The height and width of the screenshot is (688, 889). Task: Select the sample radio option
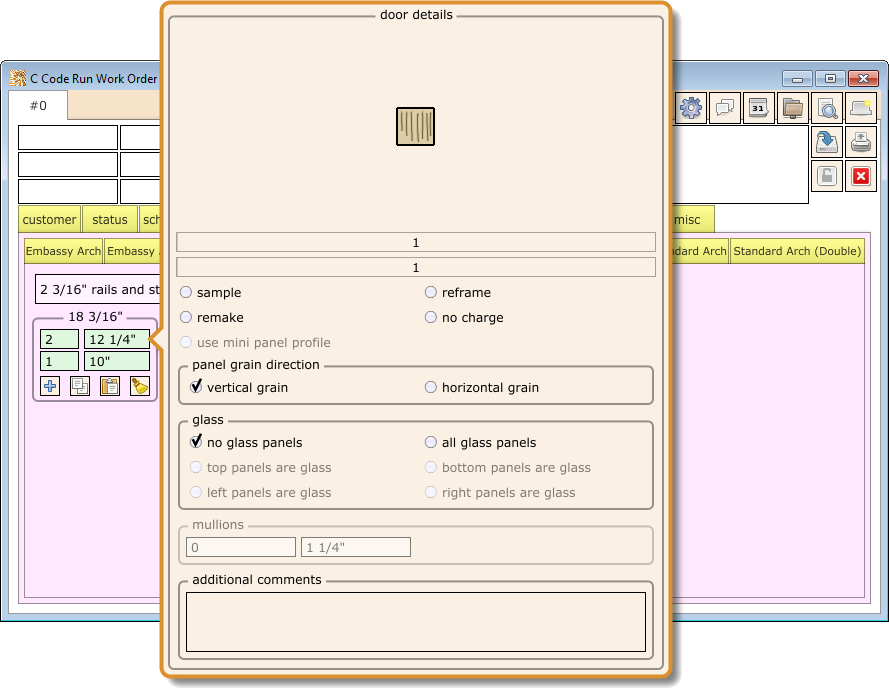186,293
